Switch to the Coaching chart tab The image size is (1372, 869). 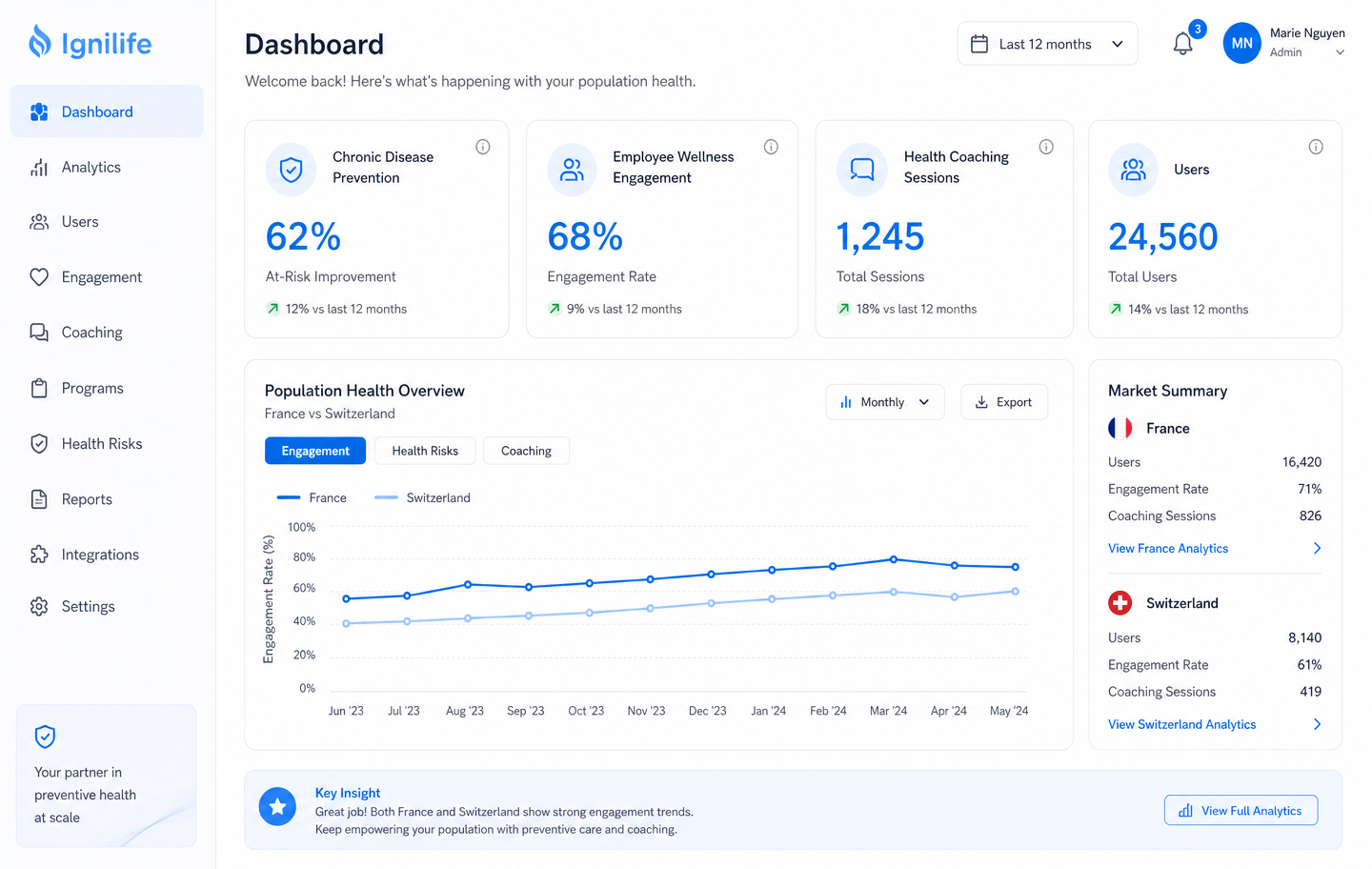point(526,451)
